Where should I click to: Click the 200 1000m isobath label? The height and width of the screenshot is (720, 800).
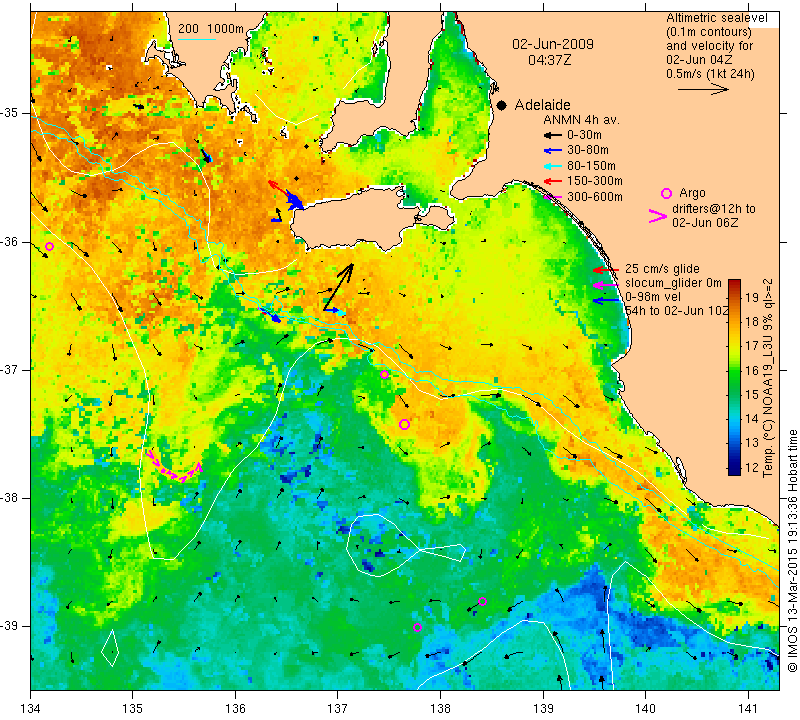click(x=211, y=29)
